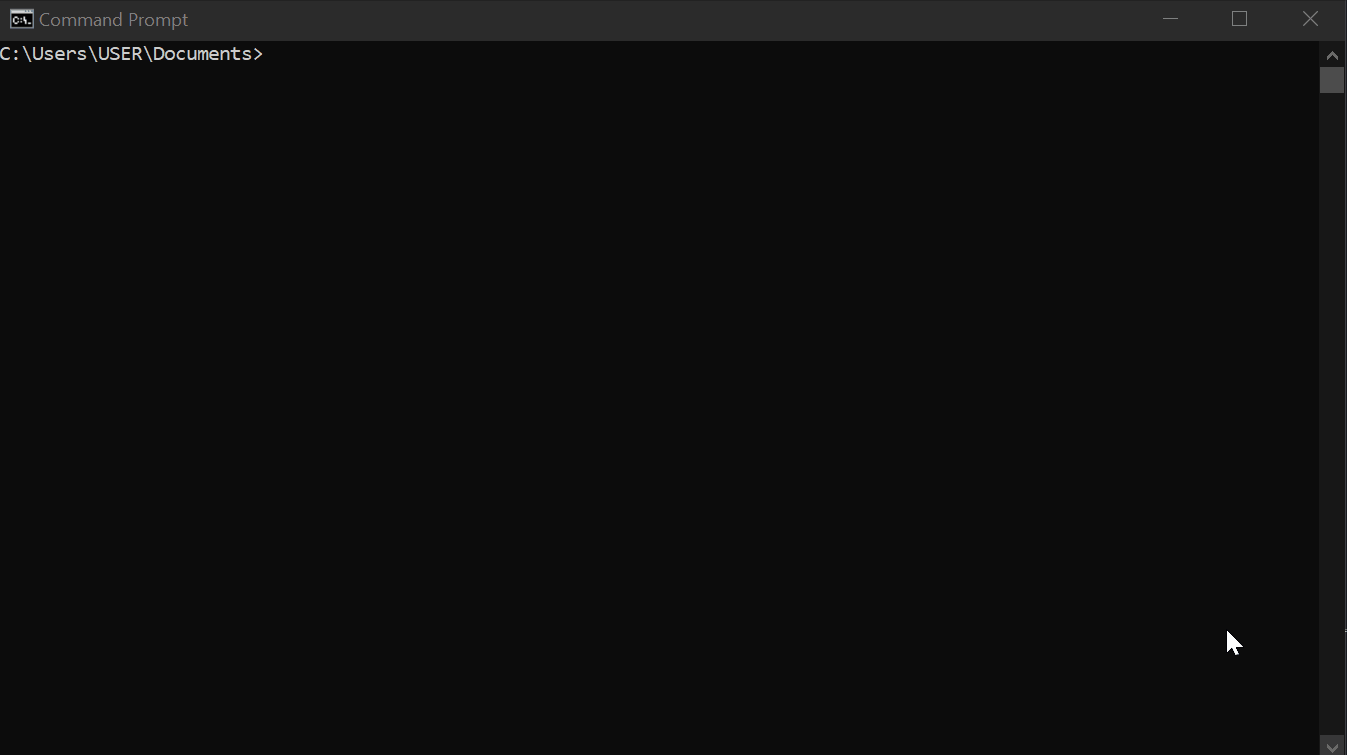Open the Command Prompt system menu icon
The image size is (1347, 755).
coord(21,19)
